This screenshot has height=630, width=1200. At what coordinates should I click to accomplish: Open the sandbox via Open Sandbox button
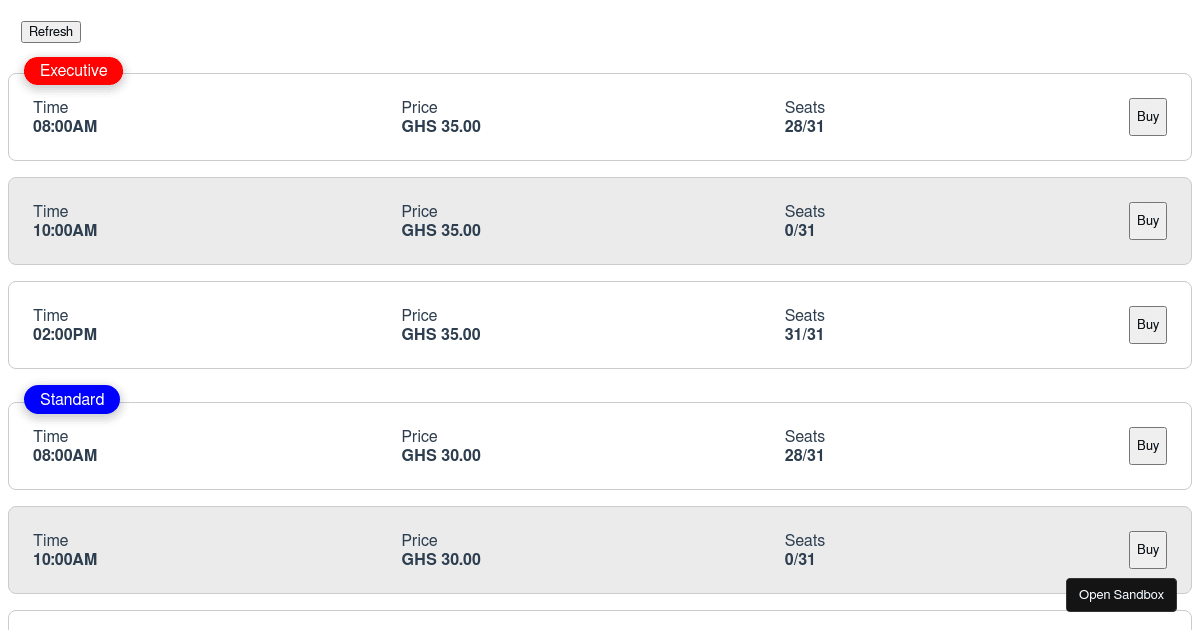pyautogui.click(x=1121, y=595)
